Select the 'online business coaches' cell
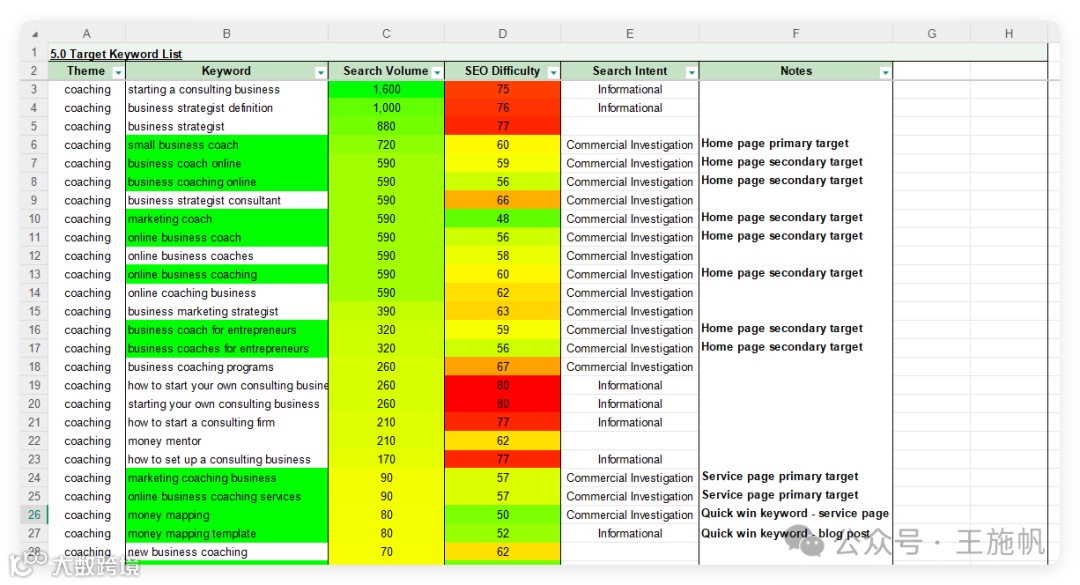 coord(227,256)
